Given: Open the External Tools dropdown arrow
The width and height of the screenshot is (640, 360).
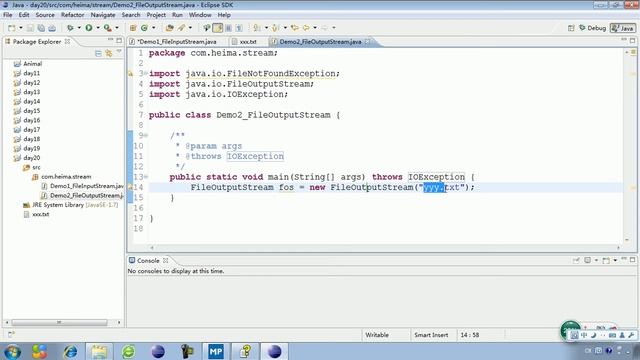Looking at the screenshot, I should pos(117,28).
